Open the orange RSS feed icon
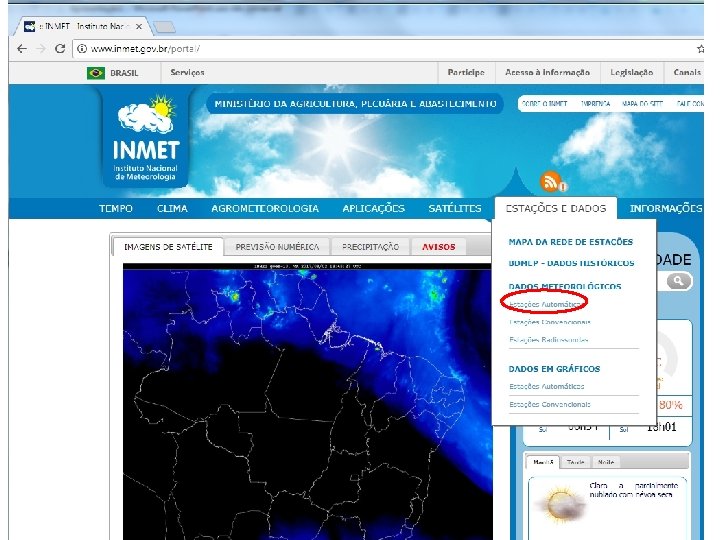Image resolution: width=720 pixels, height=540 pixels. pos(550,181)
